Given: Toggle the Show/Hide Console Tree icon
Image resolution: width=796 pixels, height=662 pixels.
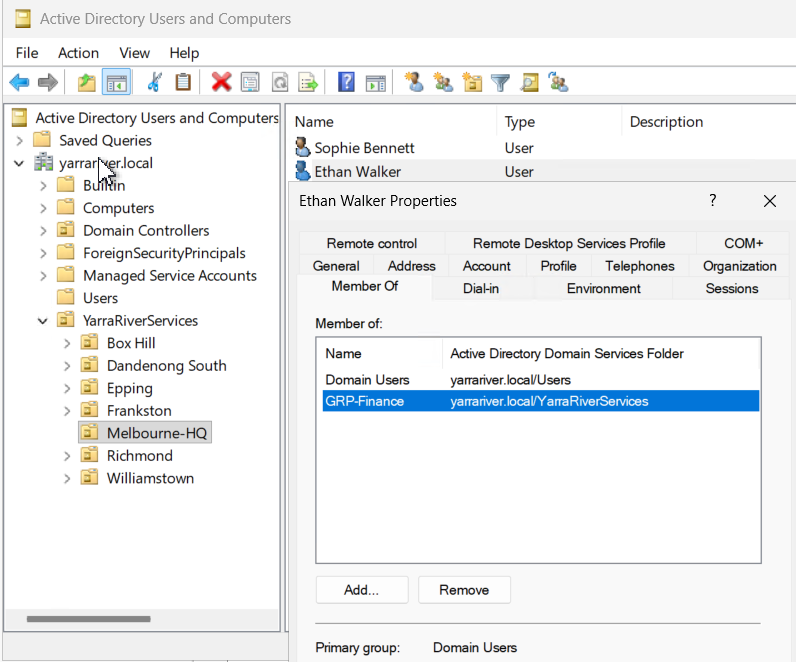Looking at the screenshot, I should pos(117,82).
